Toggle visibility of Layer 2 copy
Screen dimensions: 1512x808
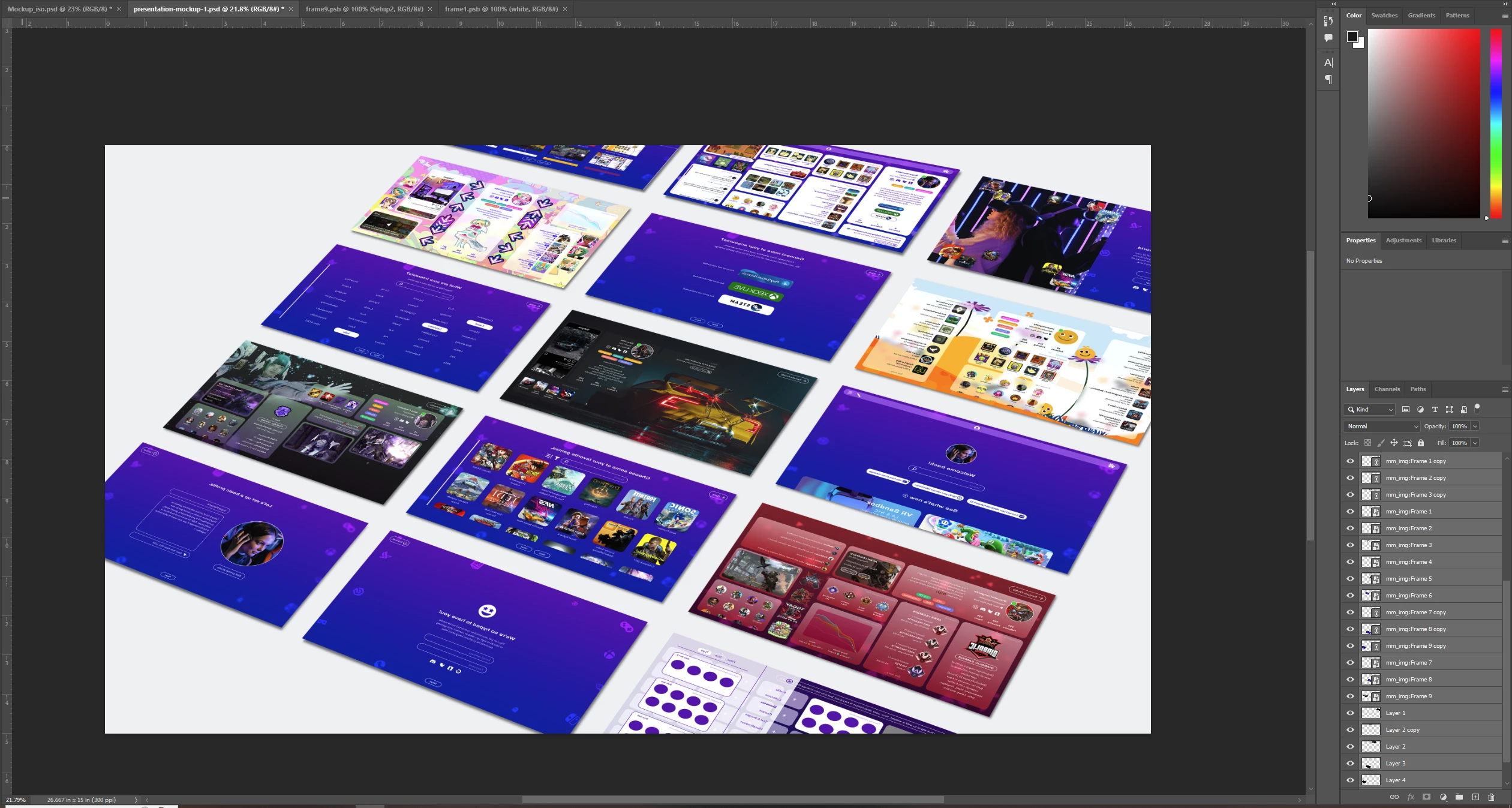pyautogui.click(x=1351, y=730)
